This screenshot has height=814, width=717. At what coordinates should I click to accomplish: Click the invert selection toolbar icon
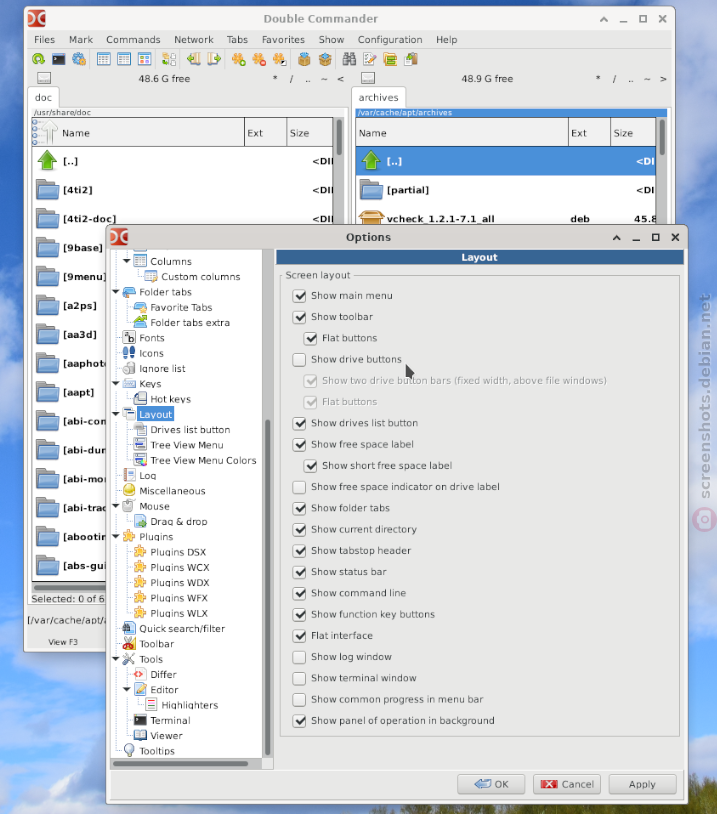tap(279, 59)
